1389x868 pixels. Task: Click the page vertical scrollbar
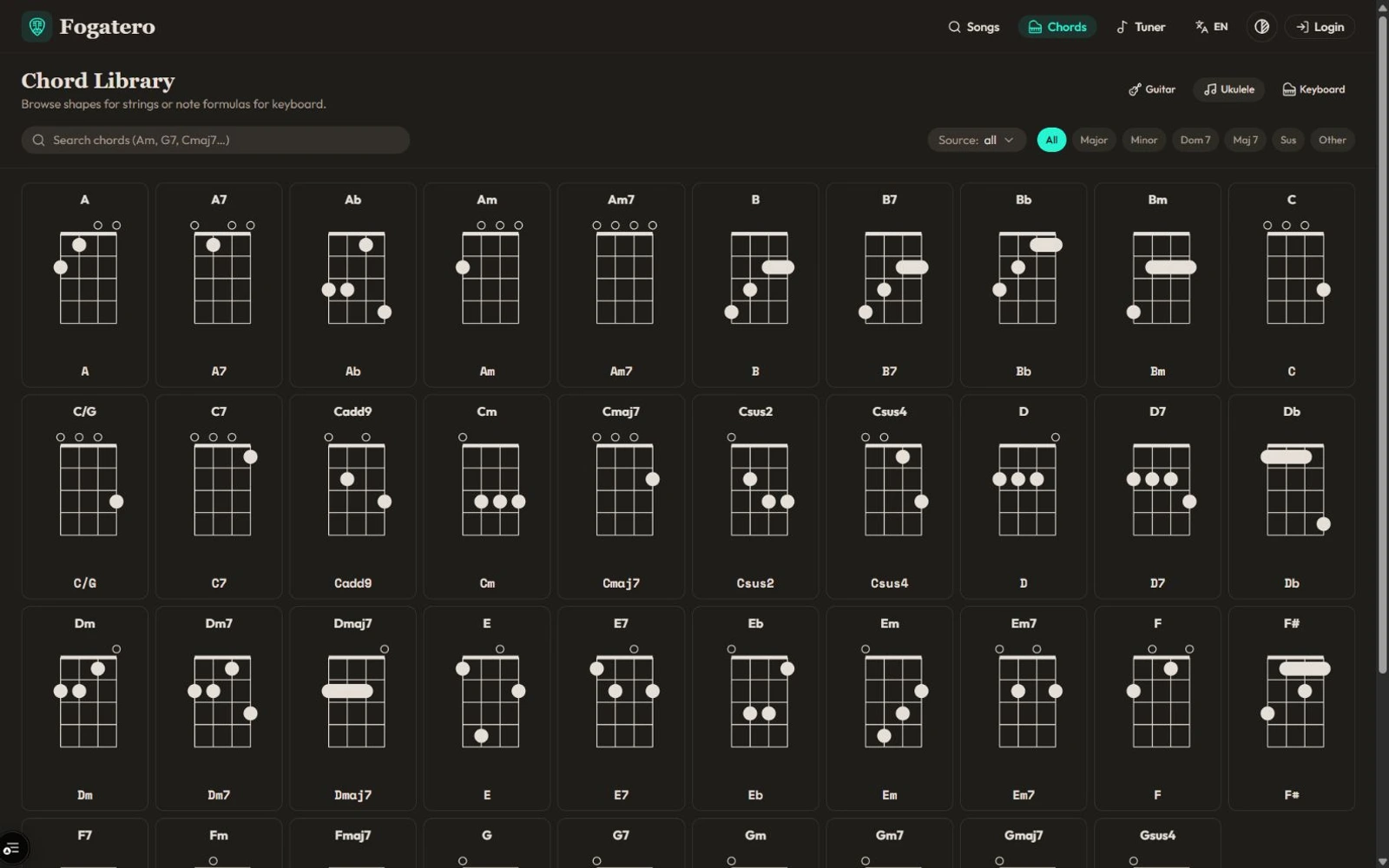(x=1382, y=345)
